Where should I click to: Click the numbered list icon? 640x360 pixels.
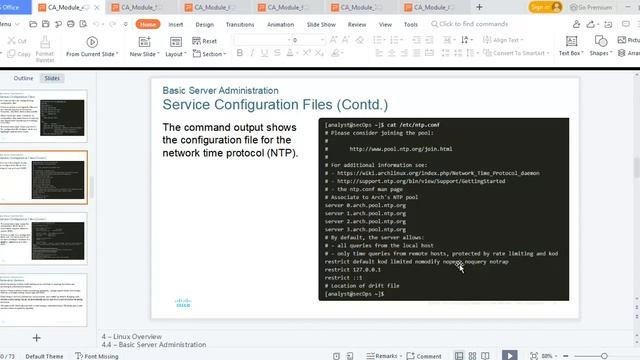click(x=394, y=40)
